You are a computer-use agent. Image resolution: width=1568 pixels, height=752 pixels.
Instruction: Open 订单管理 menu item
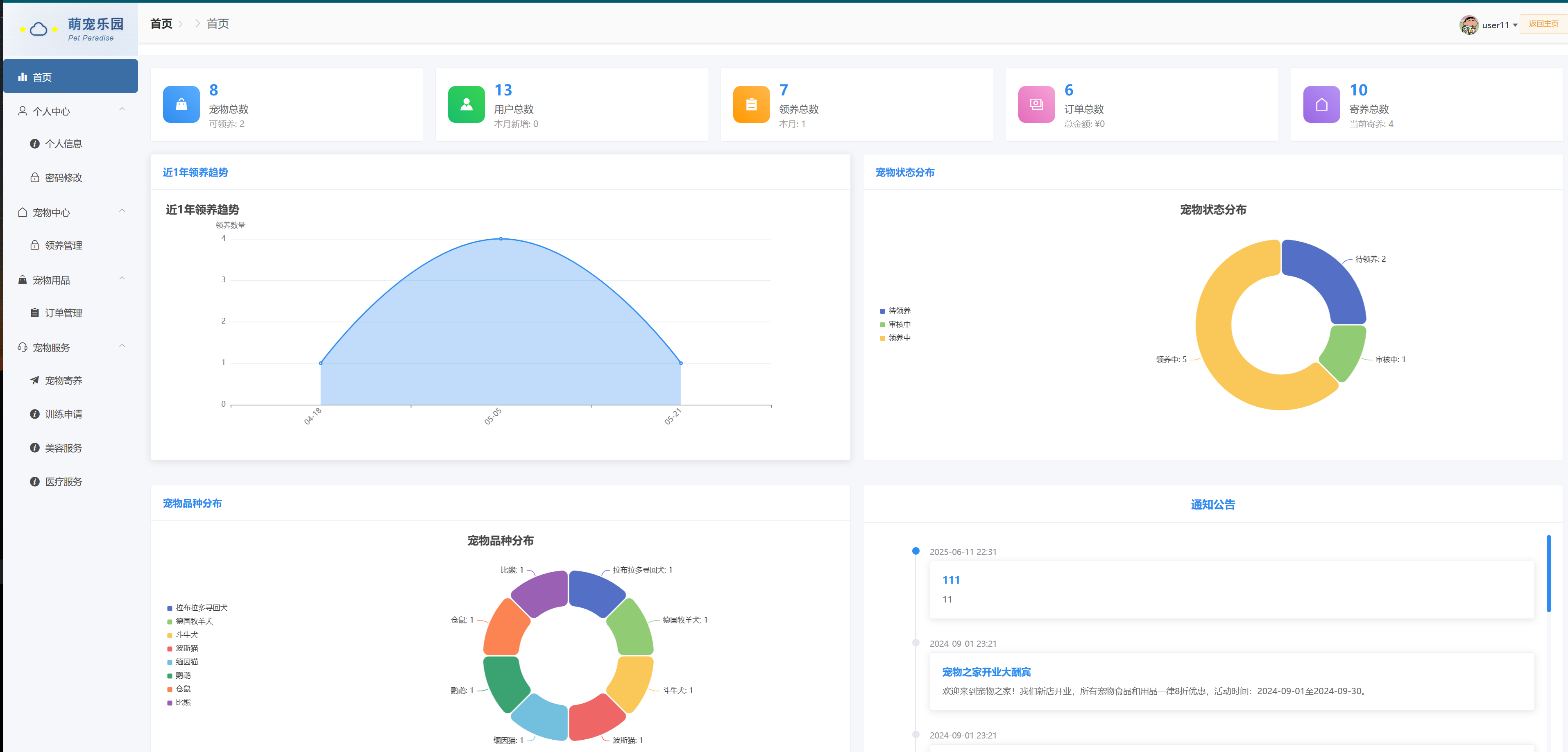pos(70,312)
